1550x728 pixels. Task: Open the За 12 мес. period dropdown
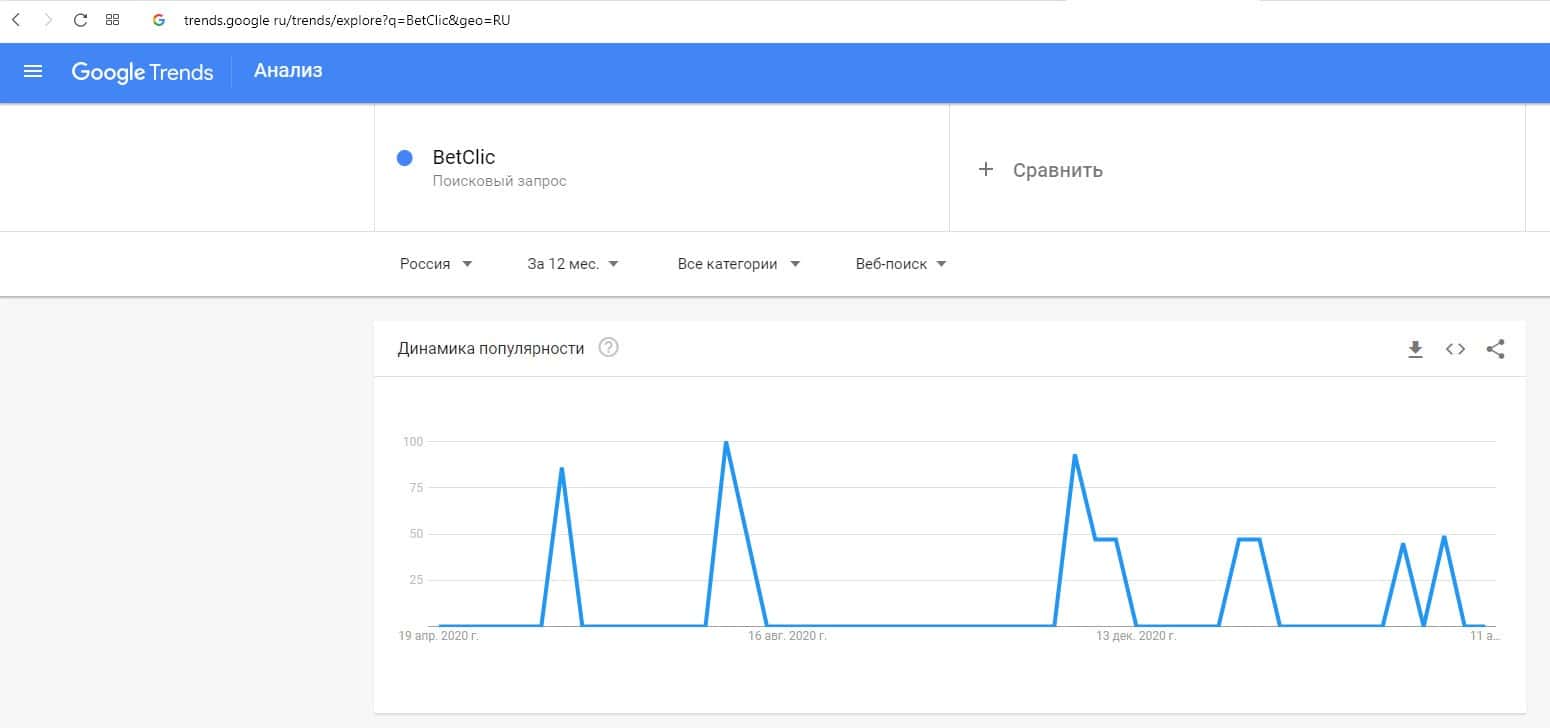point(573,264)
